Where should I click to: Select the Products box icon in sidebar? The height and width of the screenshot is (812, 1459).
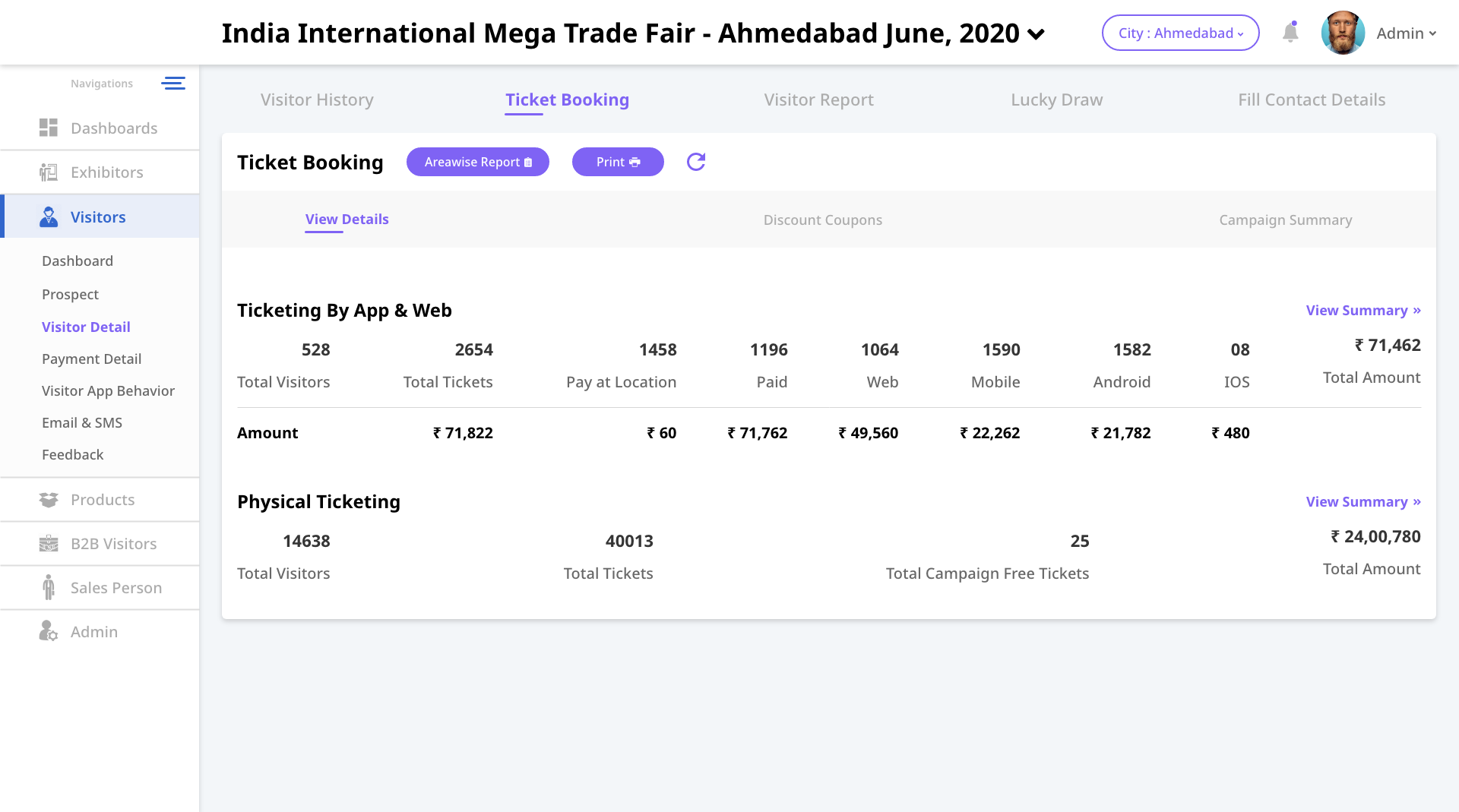(49, 500)
